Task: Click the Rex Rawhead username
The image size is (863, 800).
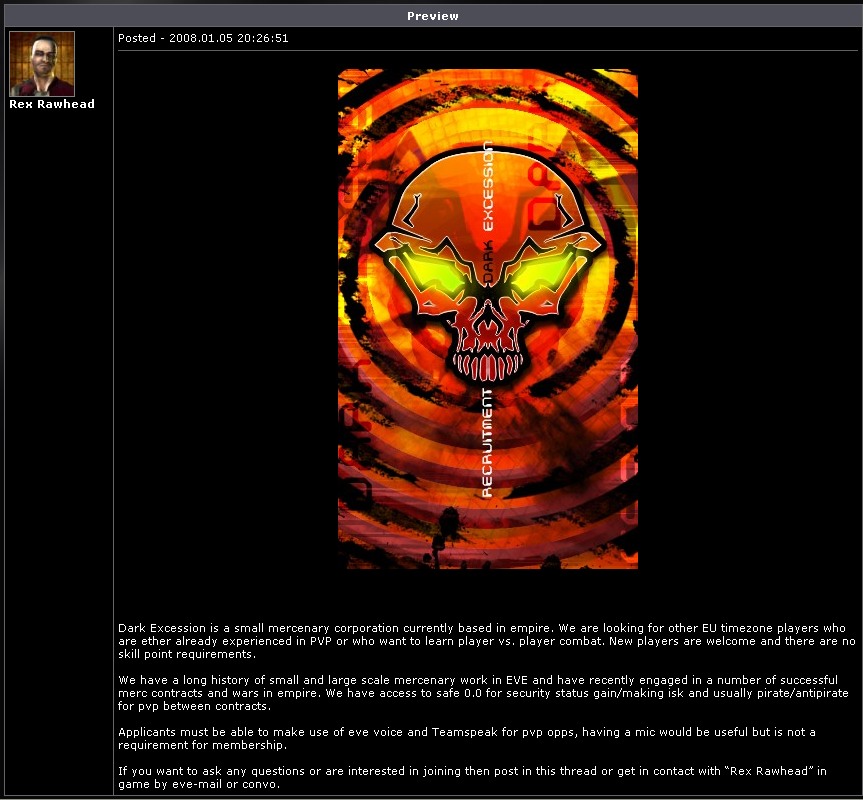Action: pos(52,104)
